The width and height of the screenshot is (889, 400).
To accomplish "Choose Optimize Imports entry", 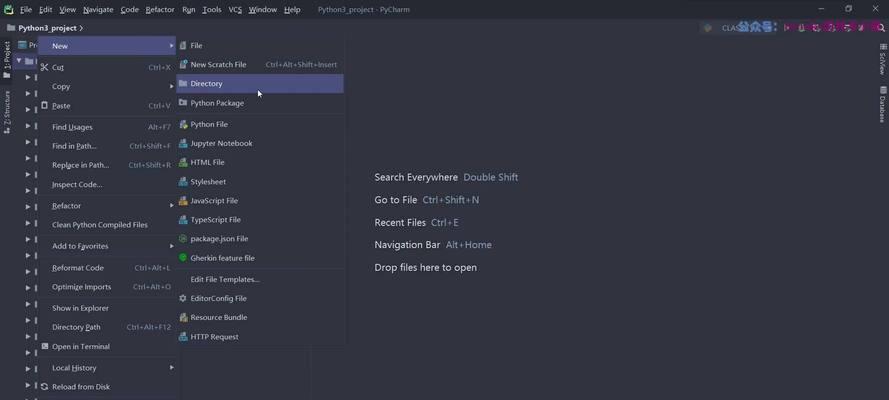I will tap(107, 287).
